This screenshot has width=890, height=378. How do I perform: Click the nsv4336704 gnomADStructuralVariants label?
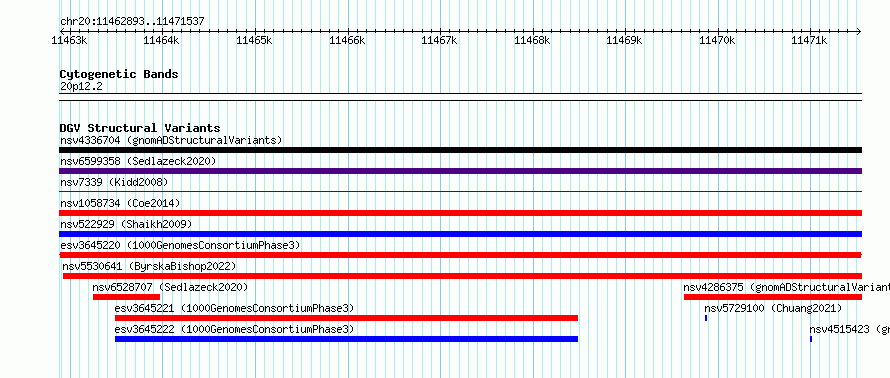(x=171, y=140)
